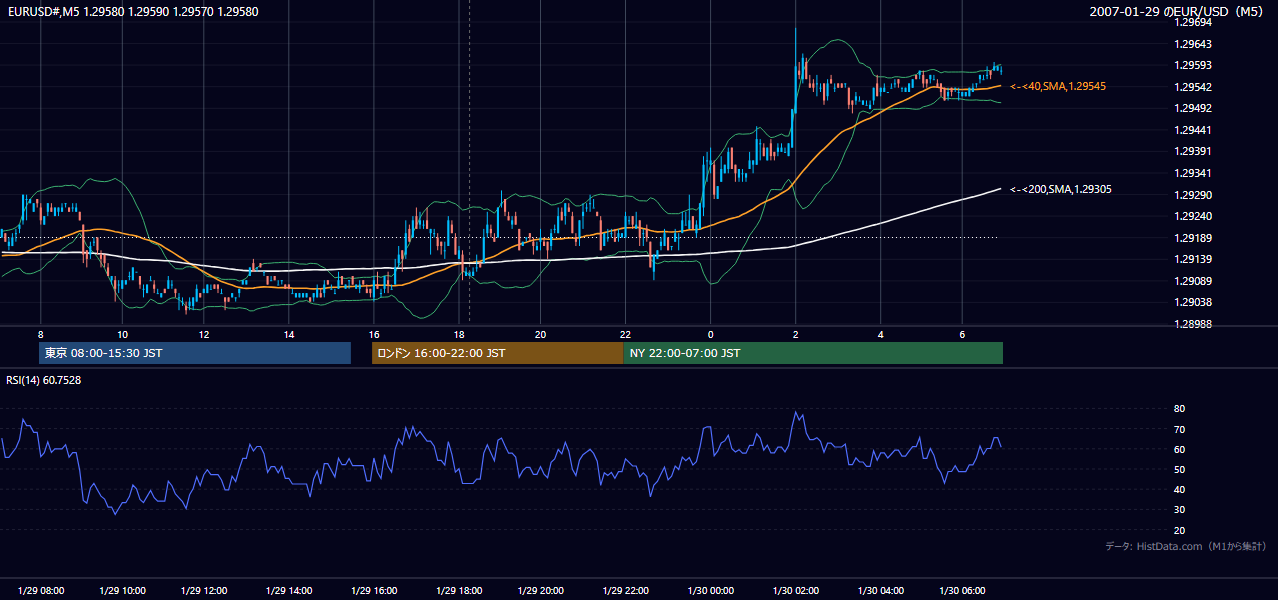Click price axis label 1.29139
The width and height of the screenshot is (1278, 600).
1194,259
